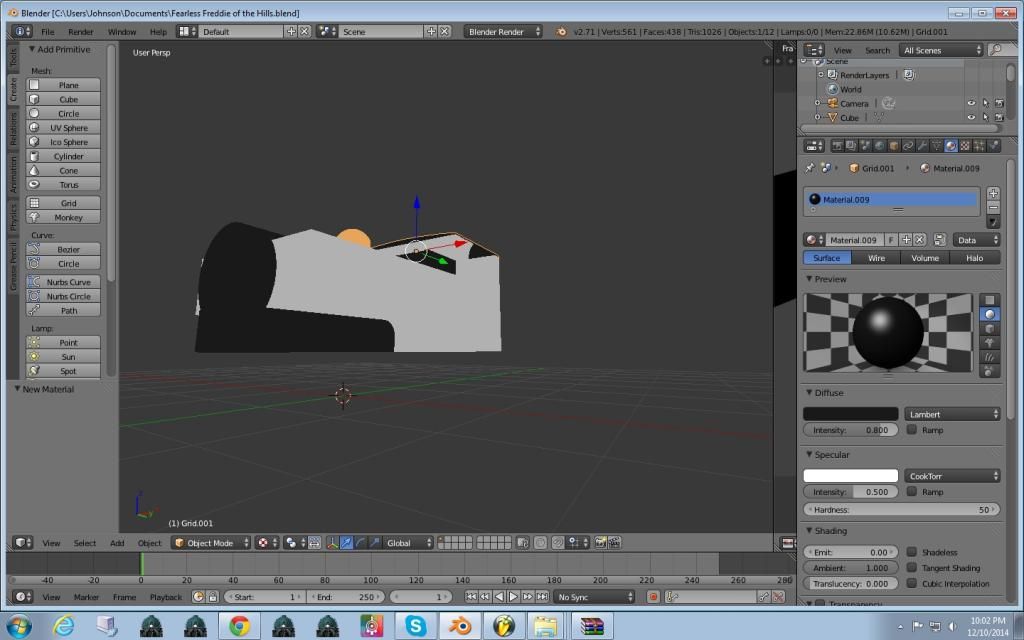Add a Cylinder mesh primitive
Screen dimensions: 1024x640
pos(63,156)
